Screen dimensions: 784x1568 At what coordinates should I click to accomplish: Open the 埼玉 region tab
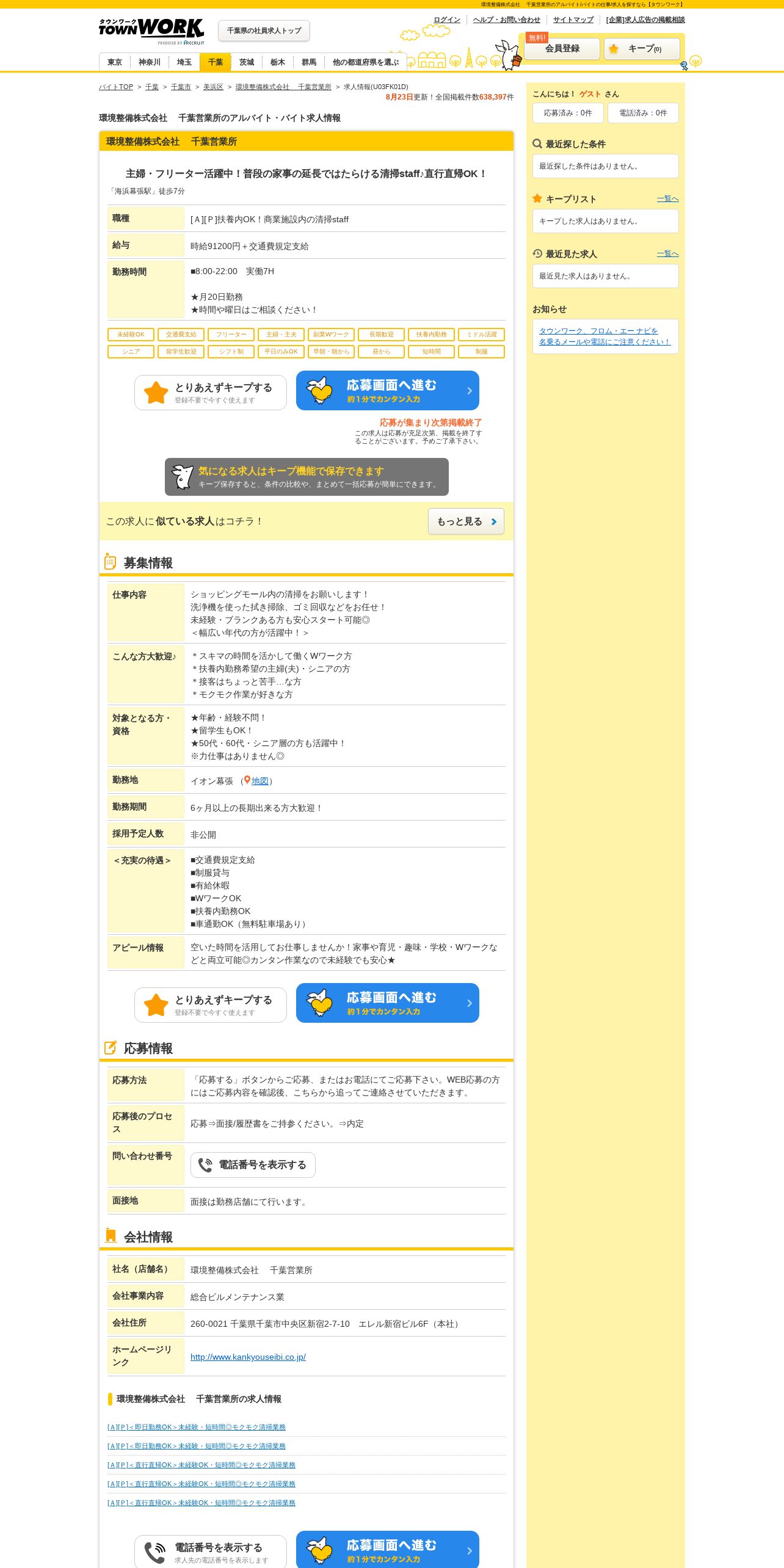click(x=184, y=62)
